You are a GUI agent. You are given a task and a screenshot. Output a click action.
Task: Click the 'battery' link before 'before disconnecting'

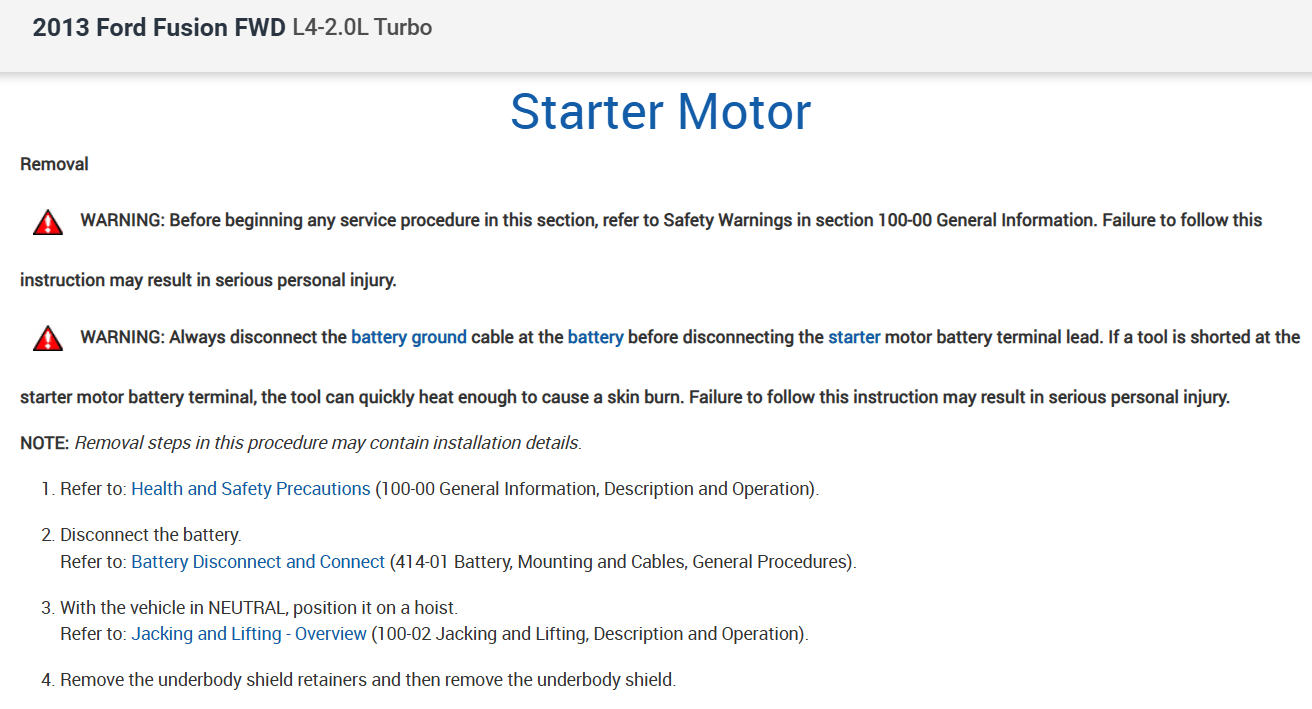click(x=595, y=338)
